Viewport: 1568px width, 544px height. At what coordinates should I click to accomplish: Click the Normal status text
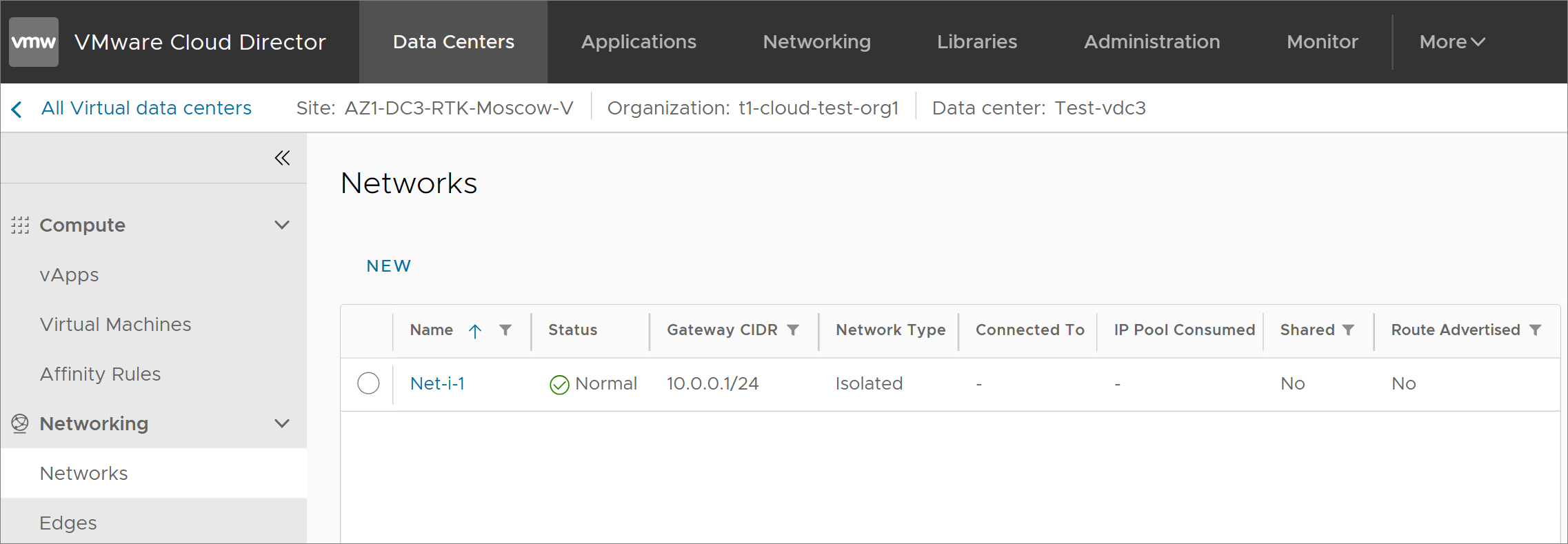pos(606,383)
